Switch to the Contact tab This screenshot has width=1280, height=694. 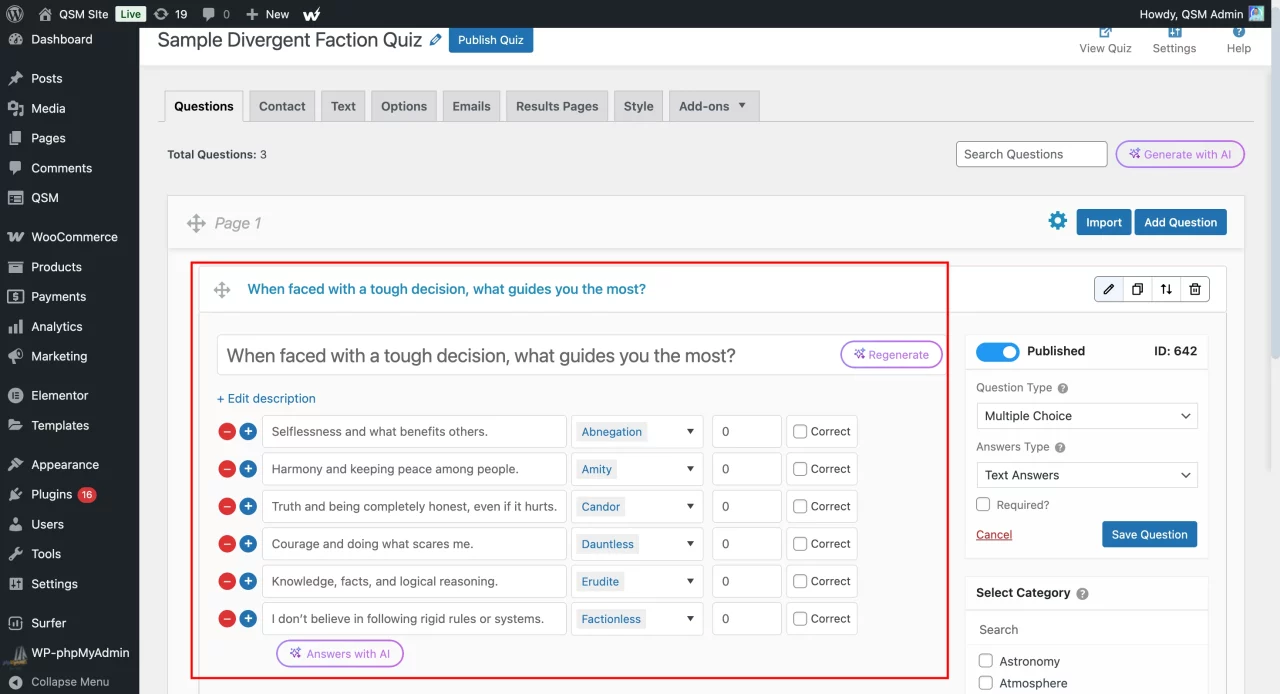click(x=282, y=106)
